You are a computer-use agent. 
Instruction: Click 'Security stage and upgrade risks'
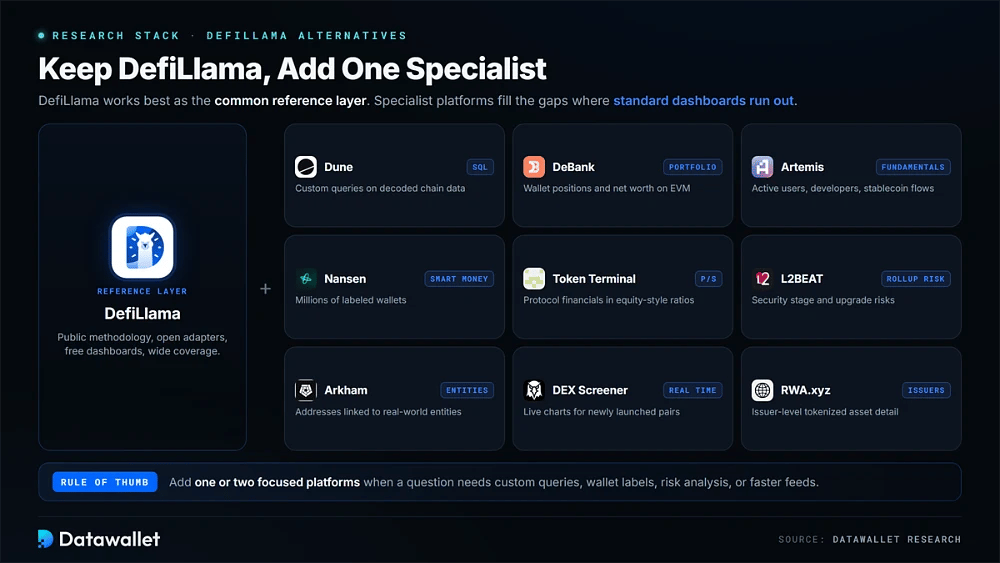coord(823,300)
